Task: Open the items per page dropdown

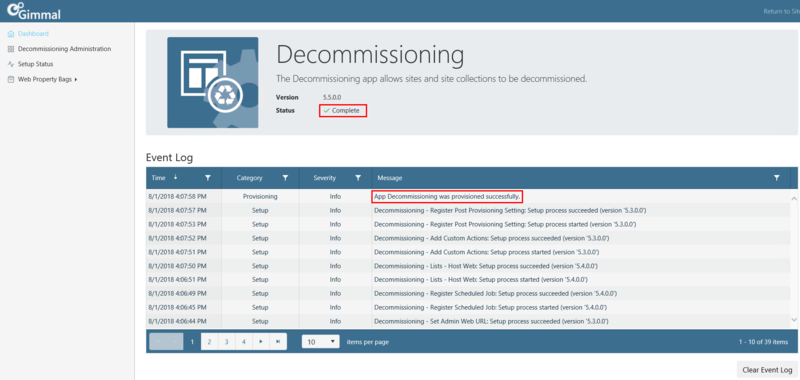Action: (x=320, y=342)
